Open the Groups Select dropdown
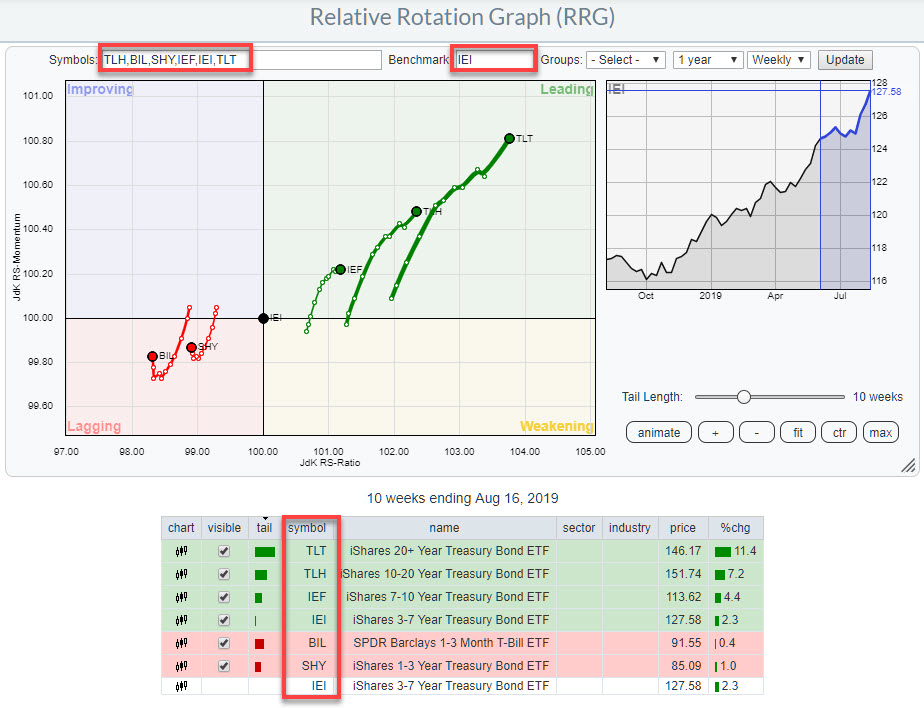This screenshot has height=708, width=924. coord(625,60)
